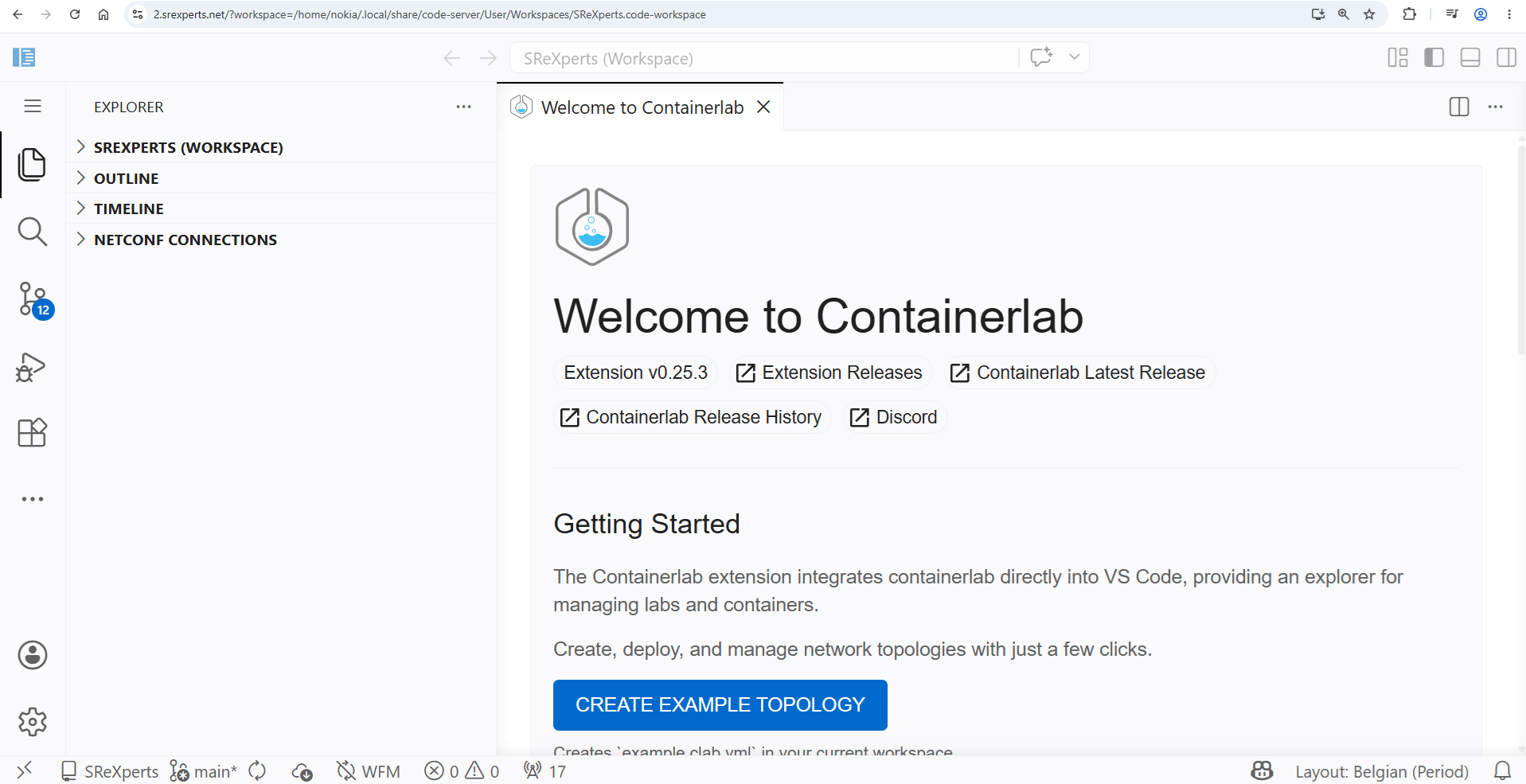This screenshot has width=1526, height=784.
Task: Open the browser zoom magnifier icon
Action: (1344, 14)
